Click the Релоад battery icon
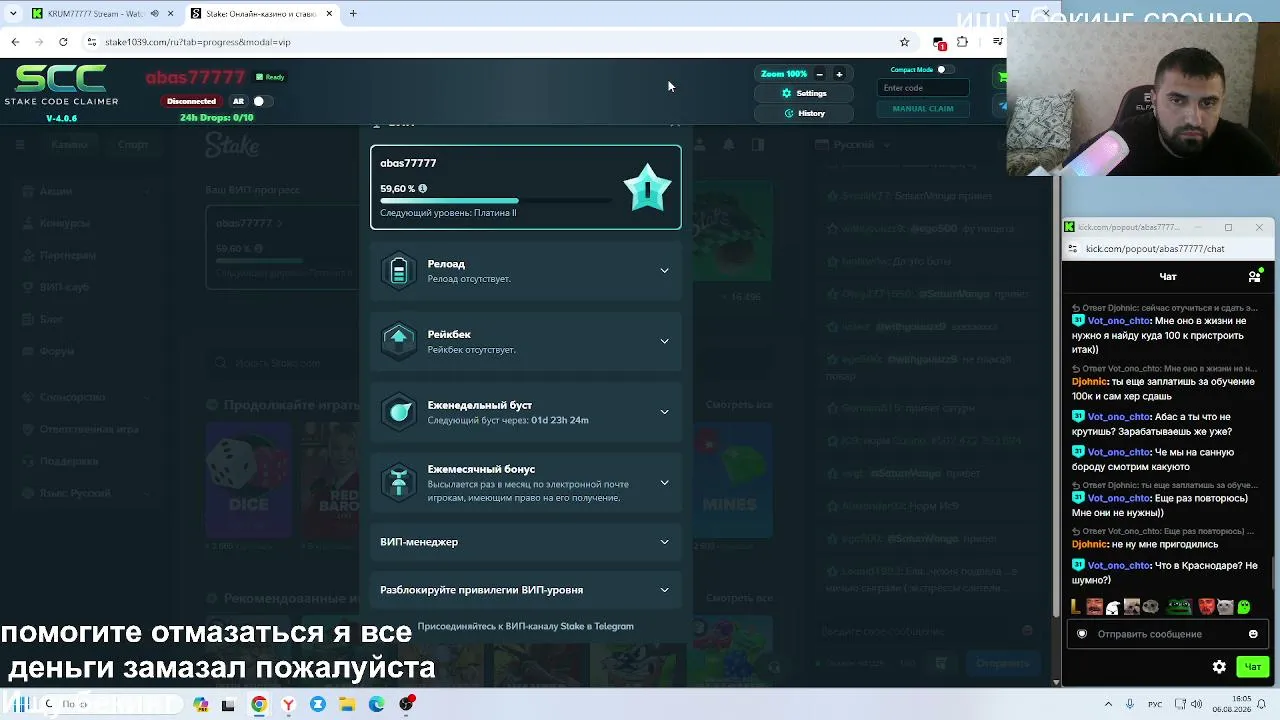 (399, 271)
